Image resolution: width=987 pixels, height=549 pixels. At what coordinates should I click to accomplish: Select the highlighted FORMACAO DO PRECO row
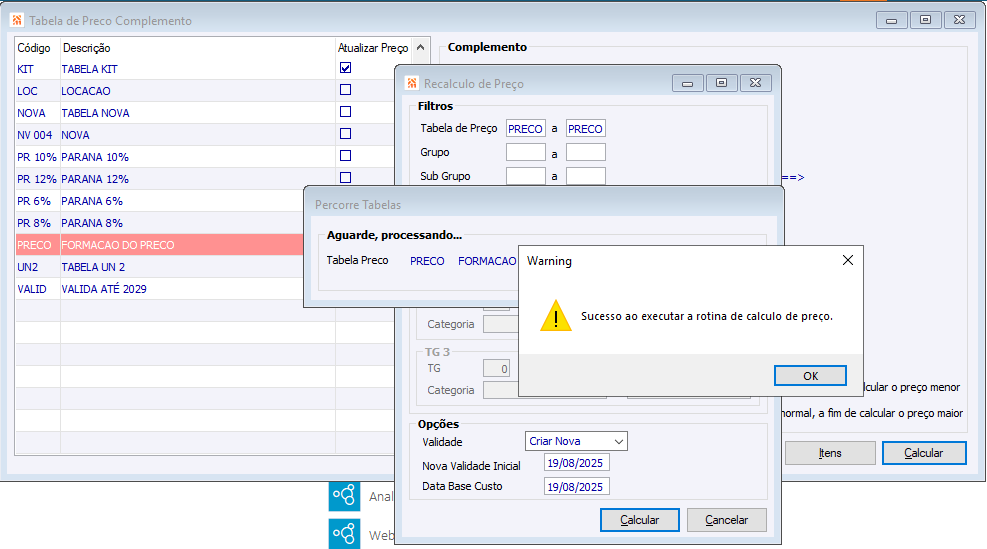tap(160, 245)
